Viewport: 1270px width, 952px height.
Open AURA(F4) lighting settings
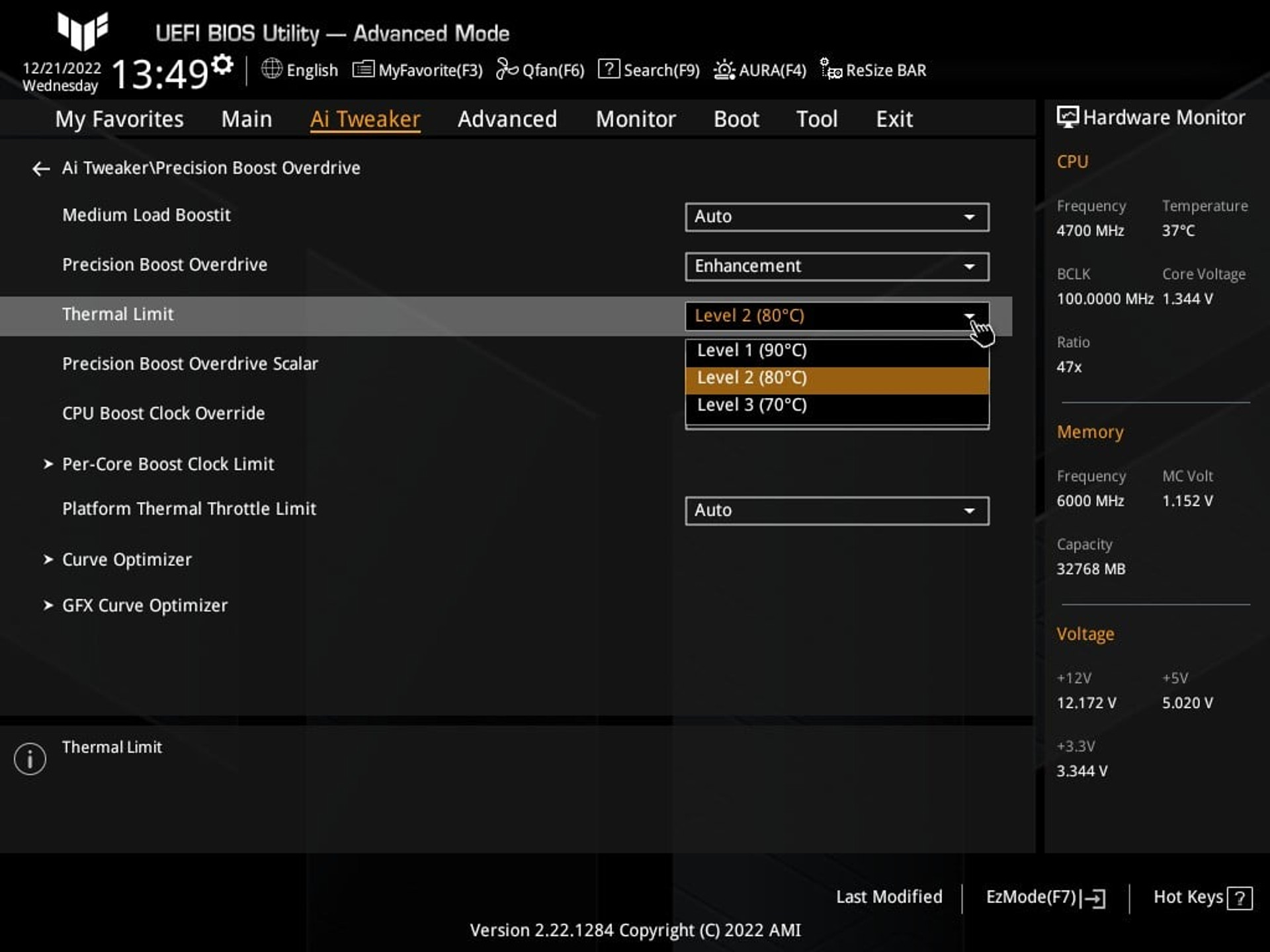759,70
